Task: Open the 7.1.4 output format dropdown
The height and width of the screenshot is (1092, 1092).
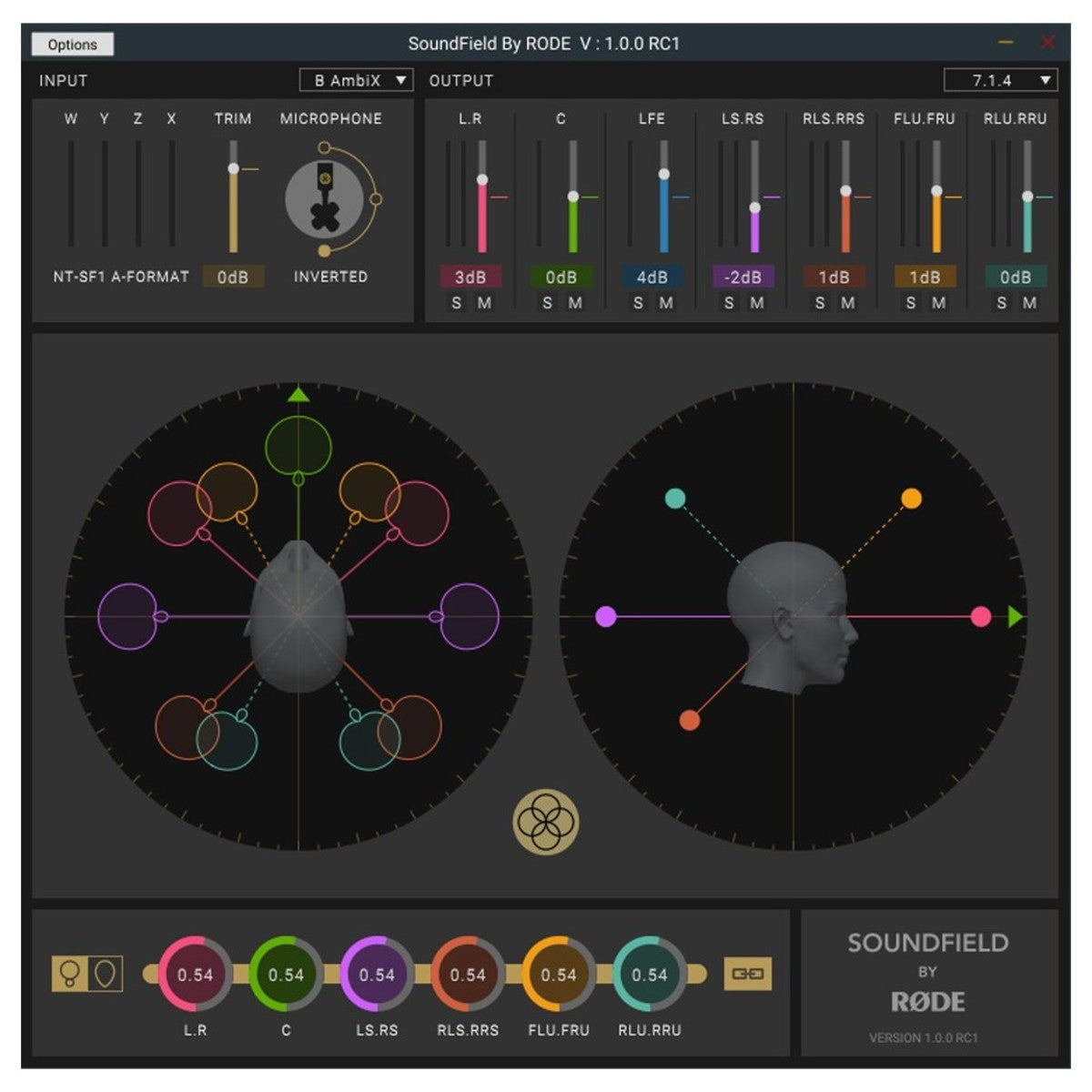Action: click(x=999, y=80)
